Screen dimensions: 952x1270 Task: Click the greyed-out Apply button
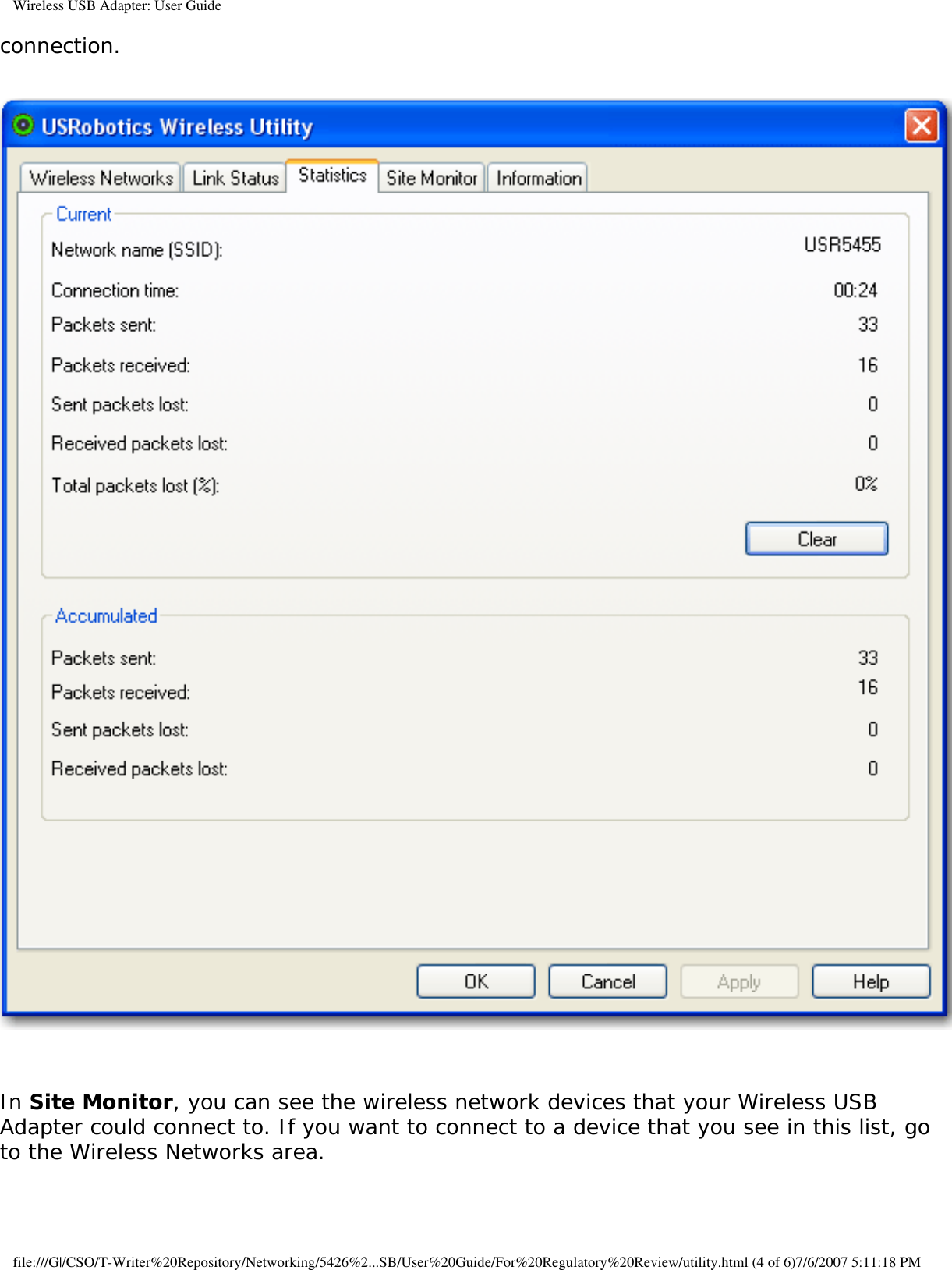point(739,981)
